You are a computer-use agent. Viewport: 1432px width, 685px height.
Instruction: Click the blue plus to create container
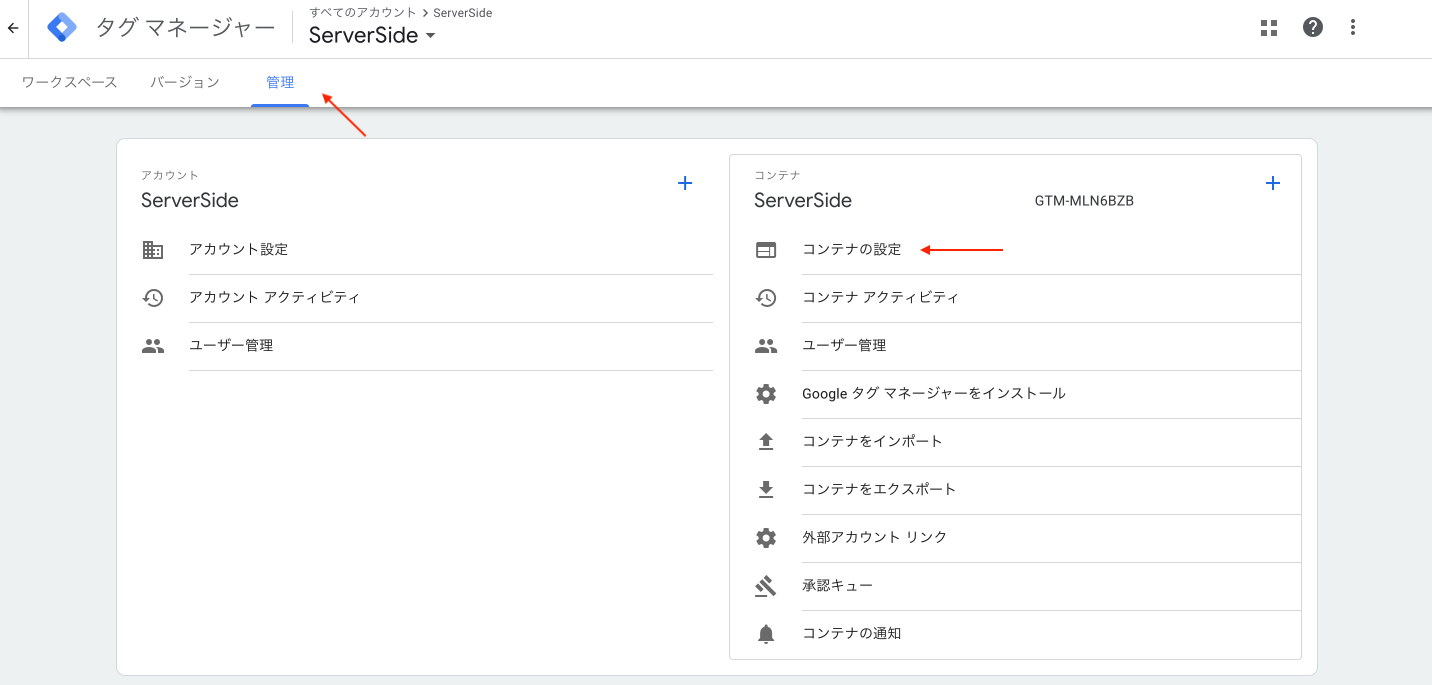coord(1273,183)
